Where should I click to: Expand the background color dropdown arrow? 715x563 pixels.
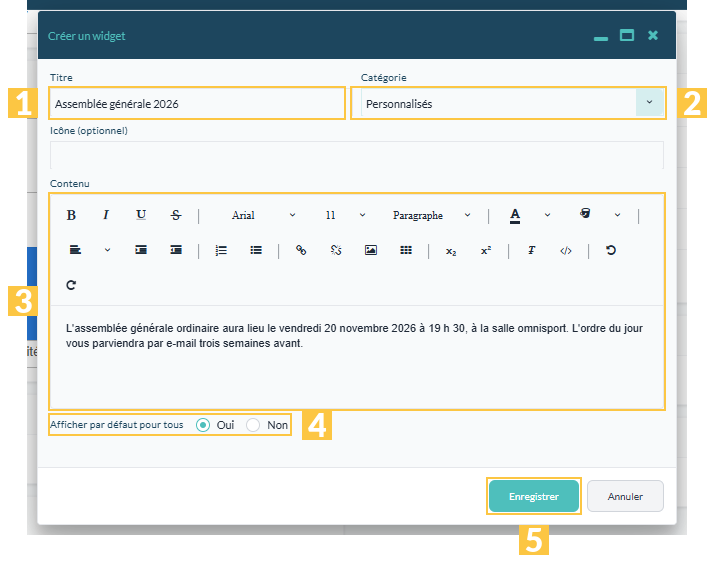[617, 215]
